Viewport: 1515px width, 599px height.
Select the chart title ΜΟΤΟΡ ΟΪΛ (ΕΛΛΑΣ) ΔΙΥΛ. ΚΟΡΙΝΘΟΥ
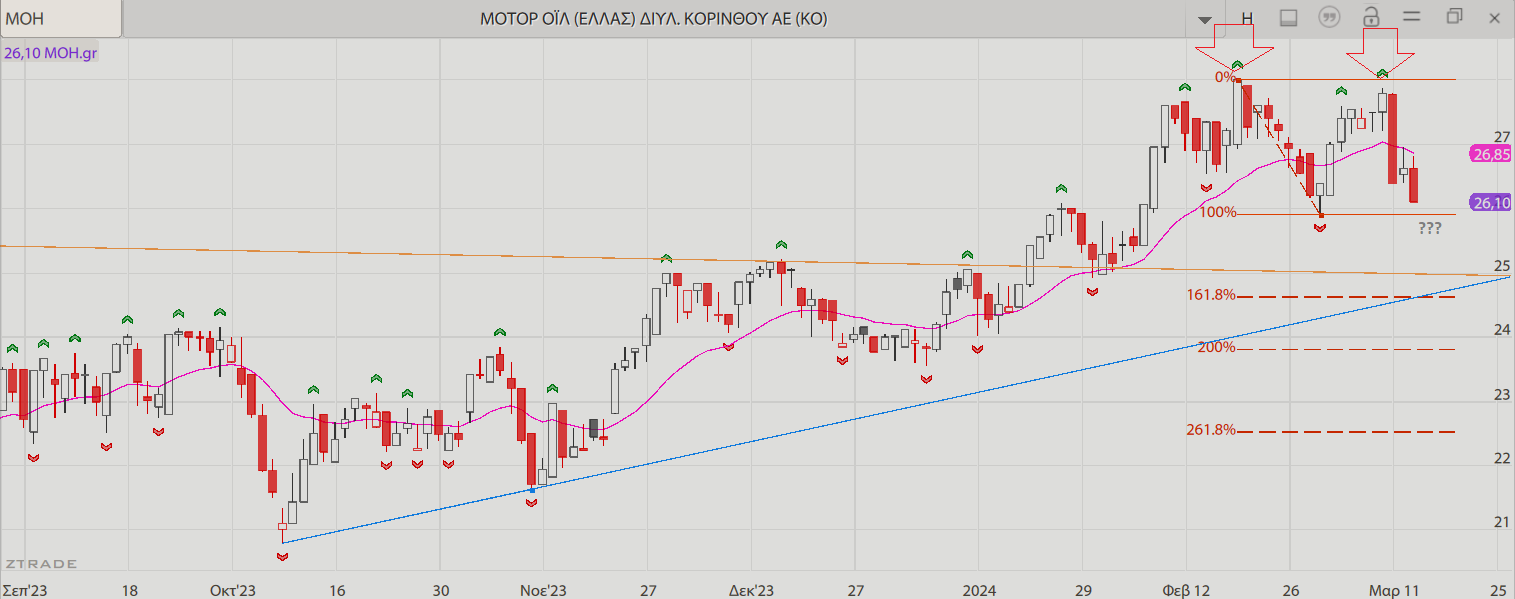click(x=654, y=19)
